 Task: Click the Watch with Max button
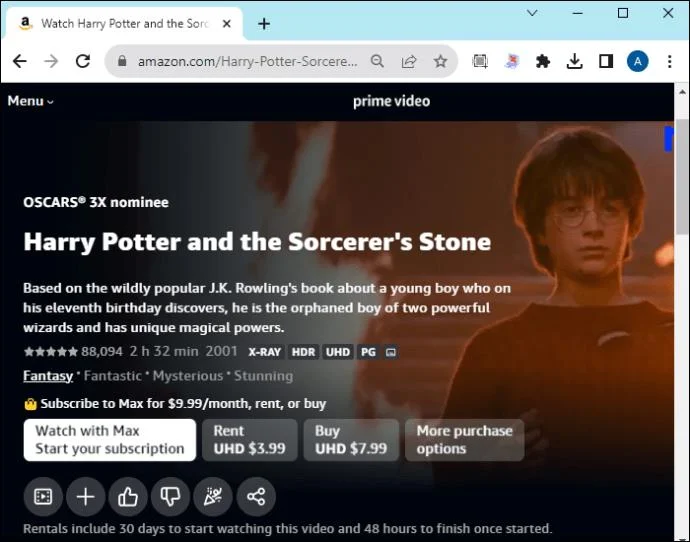click(110, 440)
